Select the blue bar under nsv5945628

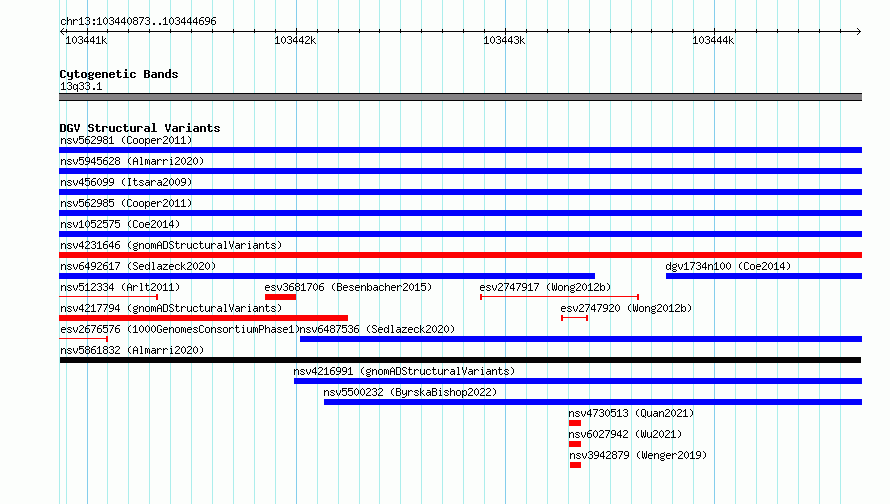(460, 171)
